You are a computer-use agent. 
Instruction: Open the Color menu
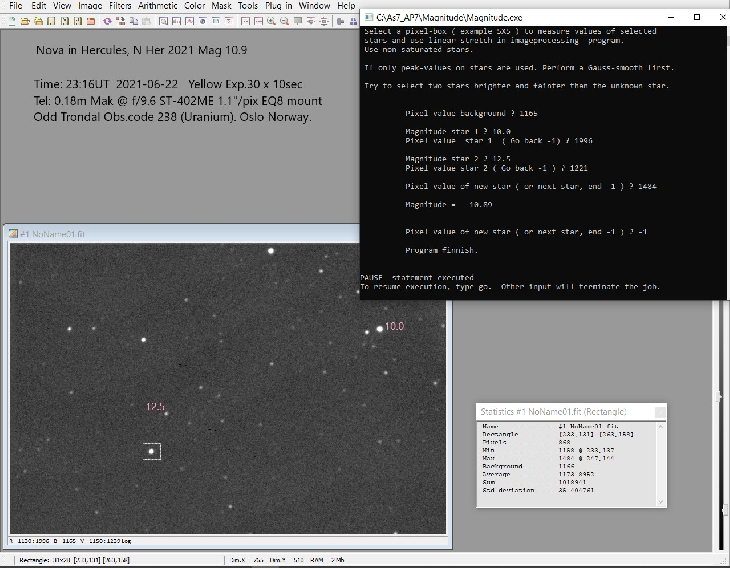[x=195, y=6]
